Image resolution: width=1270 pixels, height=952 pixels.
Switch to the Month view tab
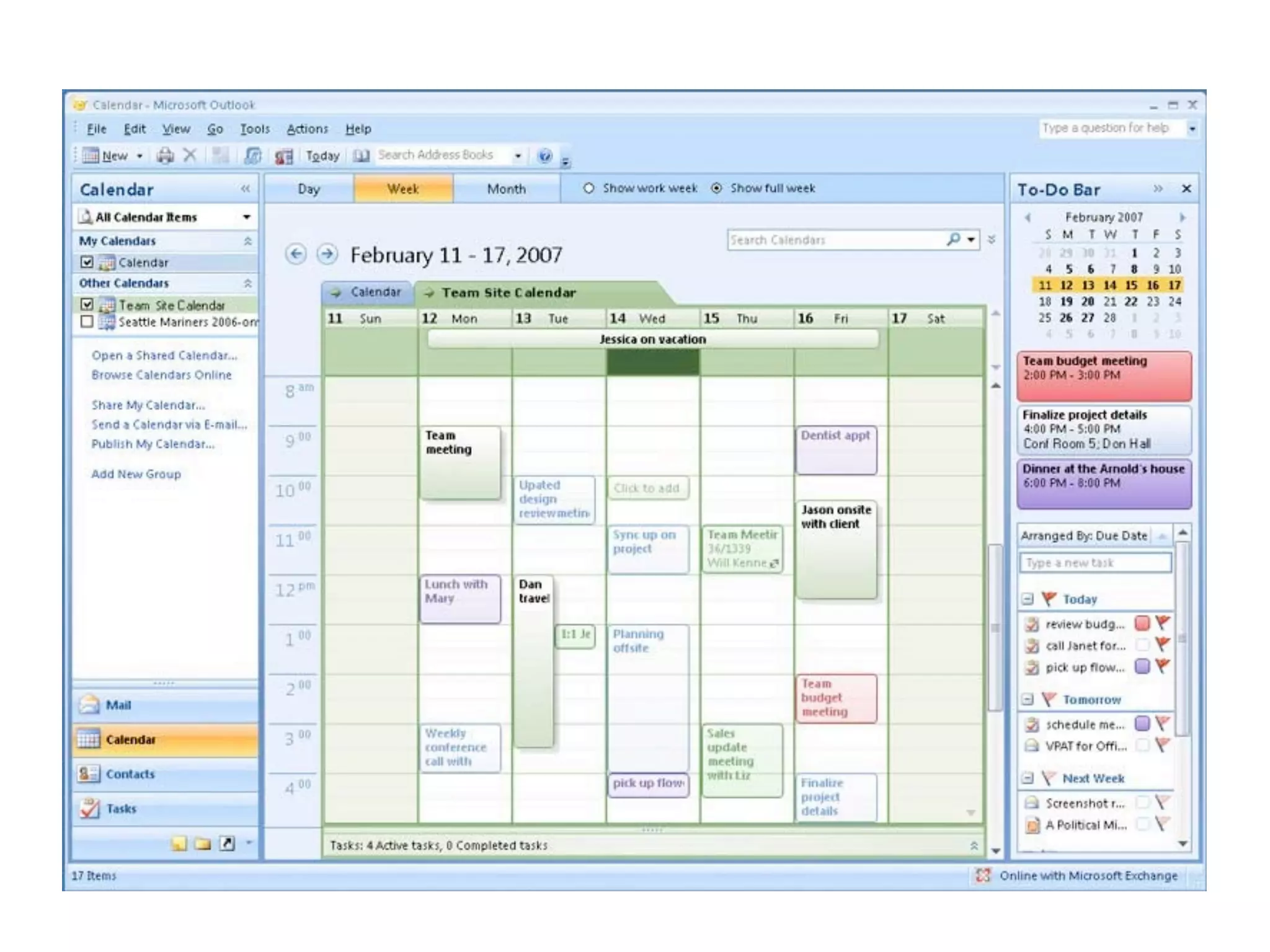click(506, 189)
